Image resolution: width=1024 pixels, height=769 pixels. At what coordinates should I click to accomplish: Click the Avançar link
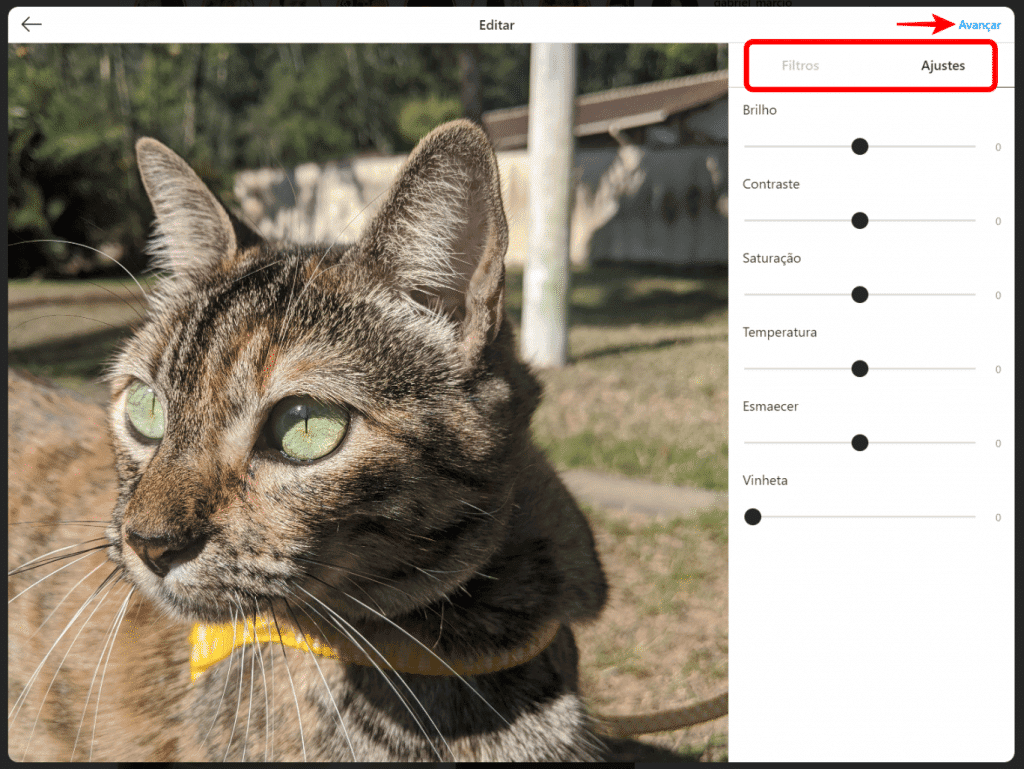coord(979,25)
